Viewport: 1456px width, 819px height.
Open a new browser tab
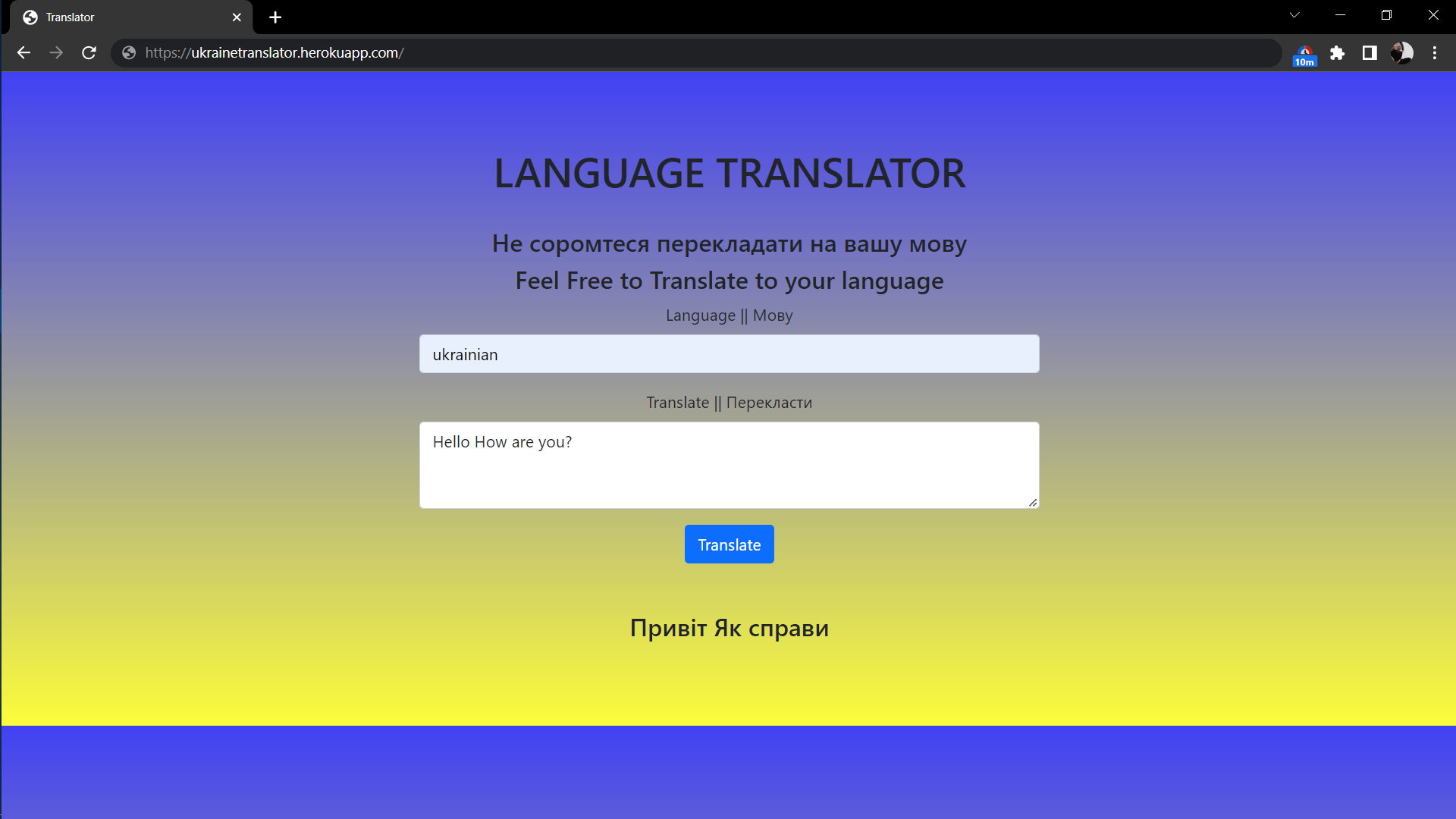tap(275, 17)
